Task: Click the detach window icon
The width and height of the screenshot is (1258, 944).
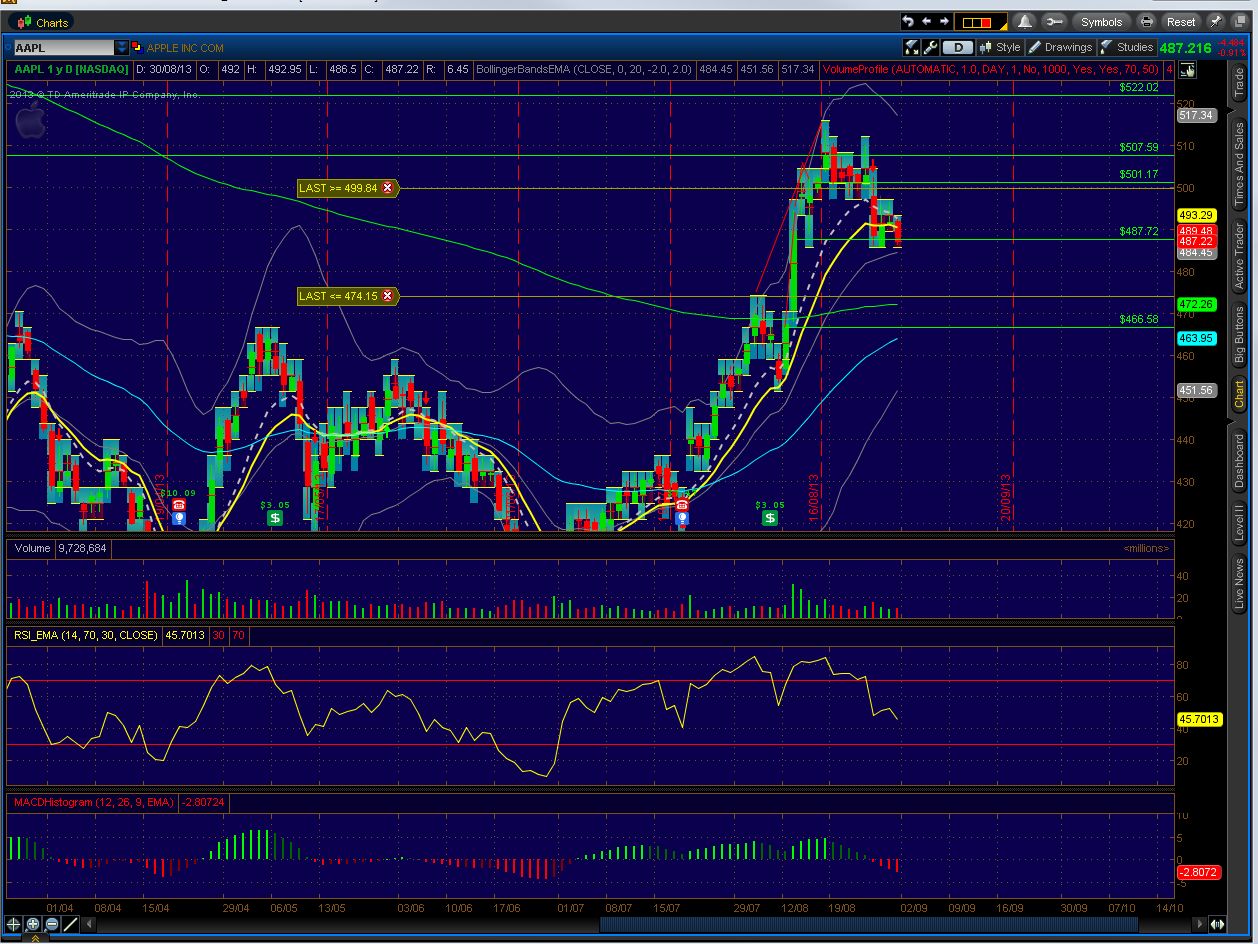Action: (1240, 22)
